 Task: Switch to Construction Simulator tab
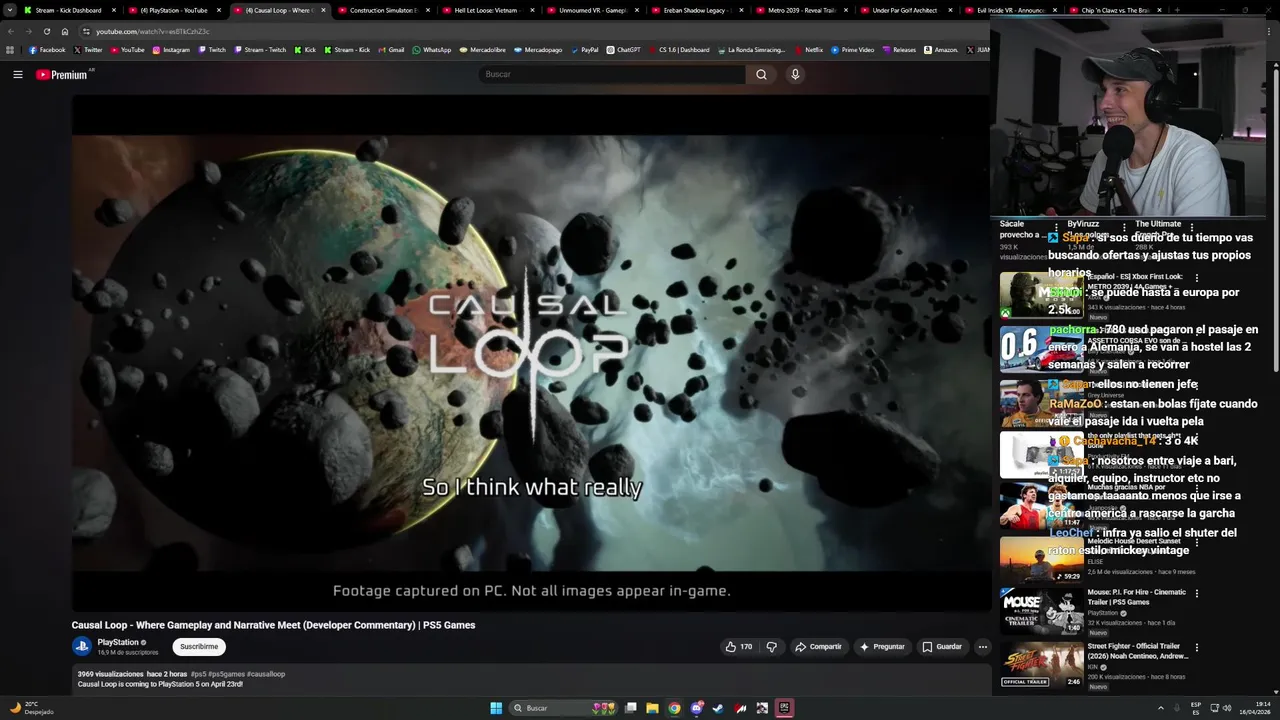(x=384, y=10)
